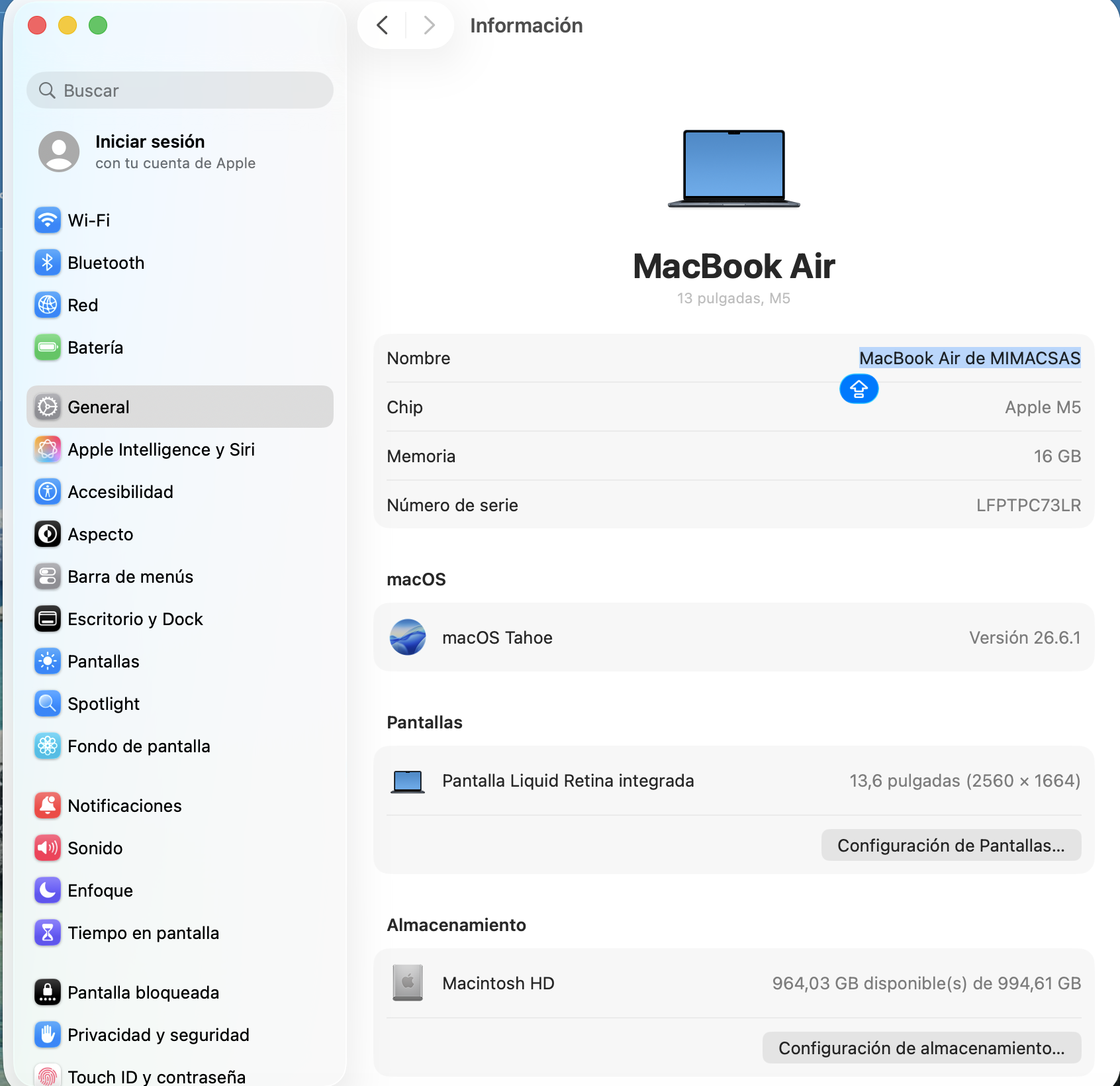The width and height of the screenshot is (1120, 1086).
Task: Go back with the left chevron
Action: (x=382, y=25)
